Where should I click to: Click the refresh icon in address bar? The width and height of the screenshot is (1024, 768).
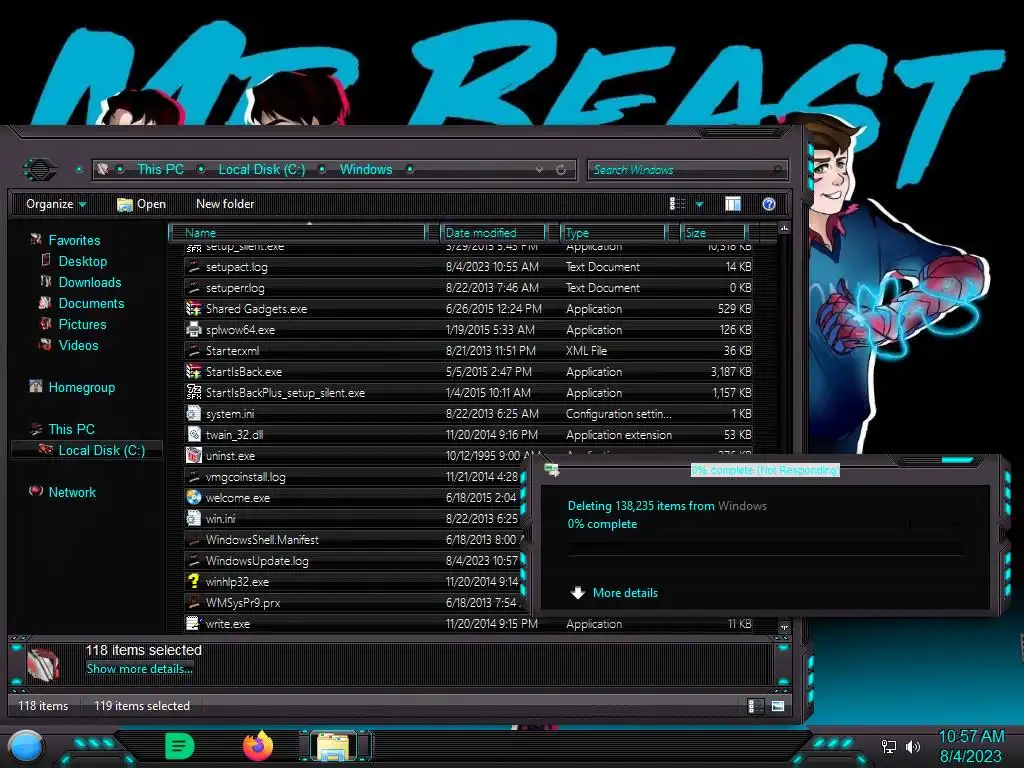[x=561, y=170]
